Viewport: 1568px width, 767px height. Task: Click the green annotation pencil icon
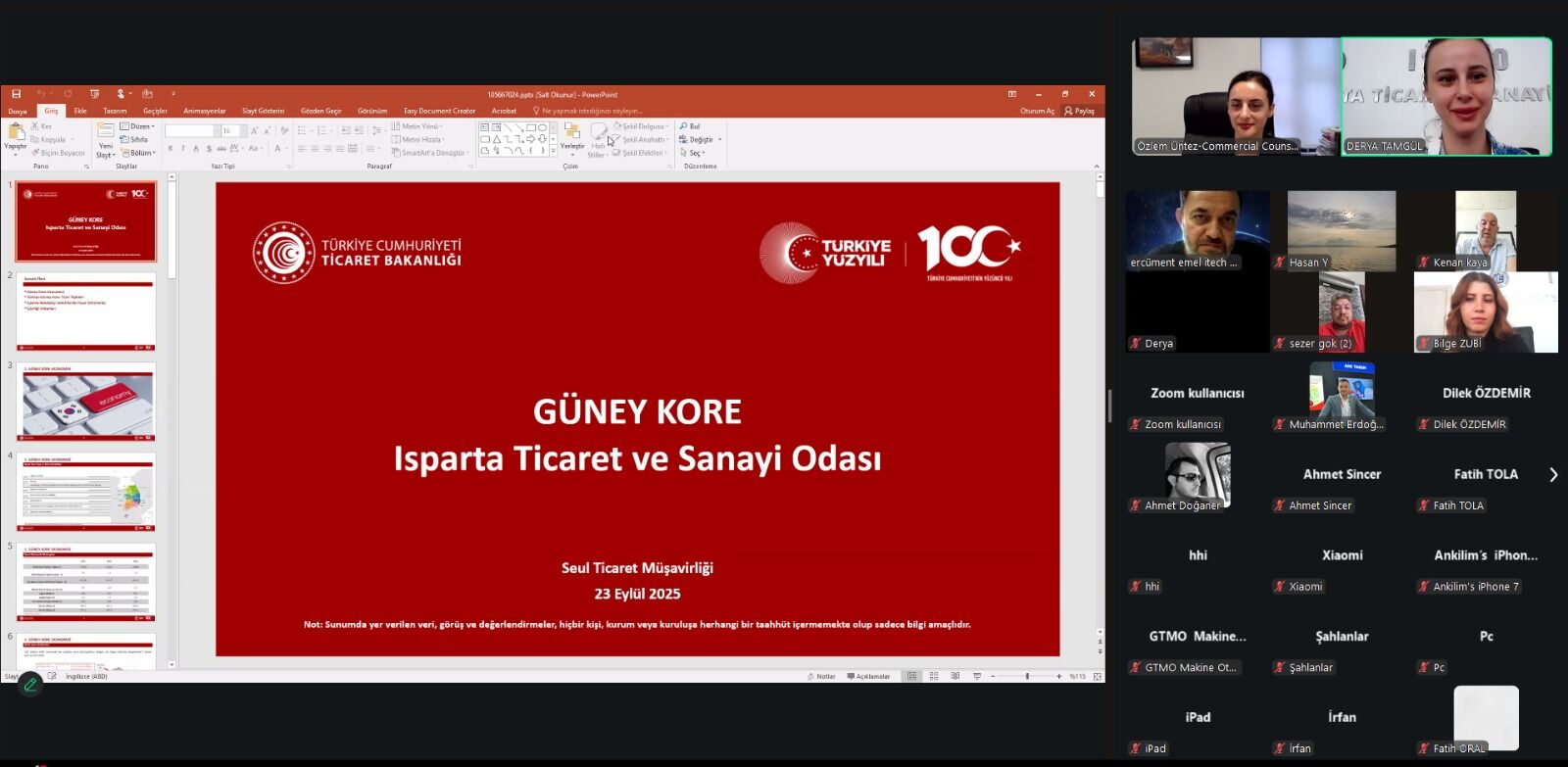click(x=30, y=685)
